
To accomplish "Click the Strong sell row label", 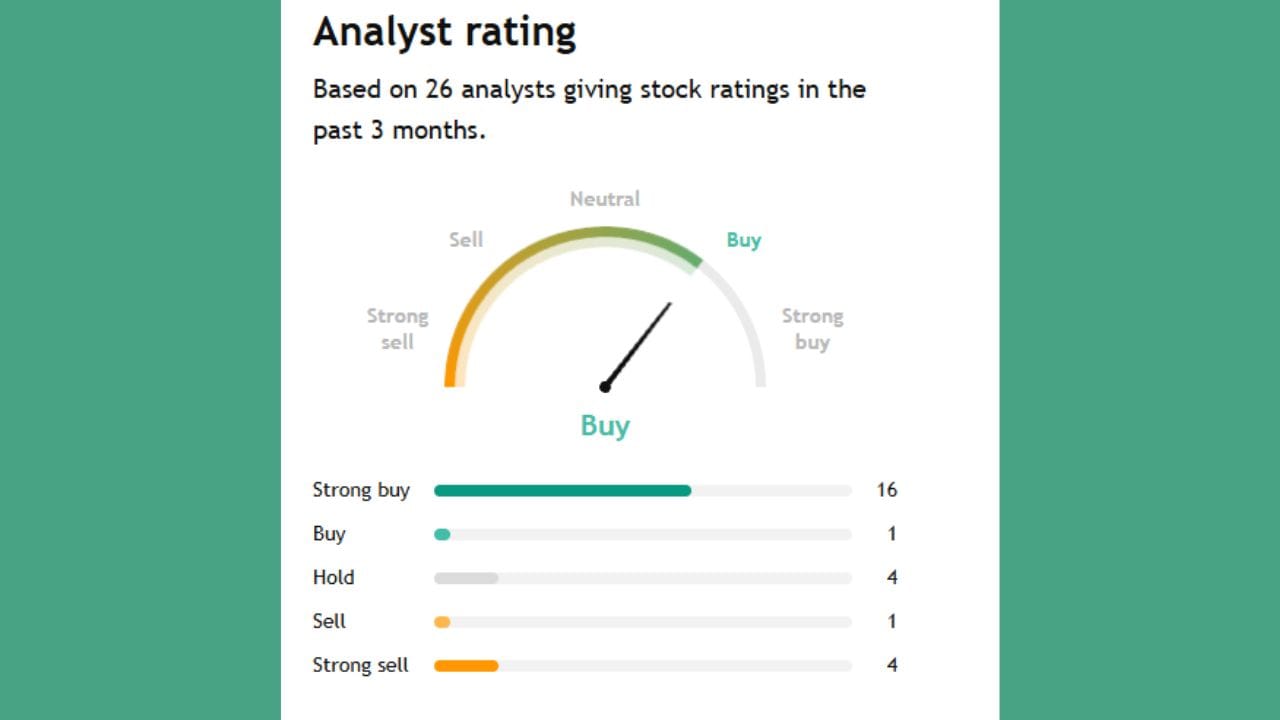I will 360,666.
